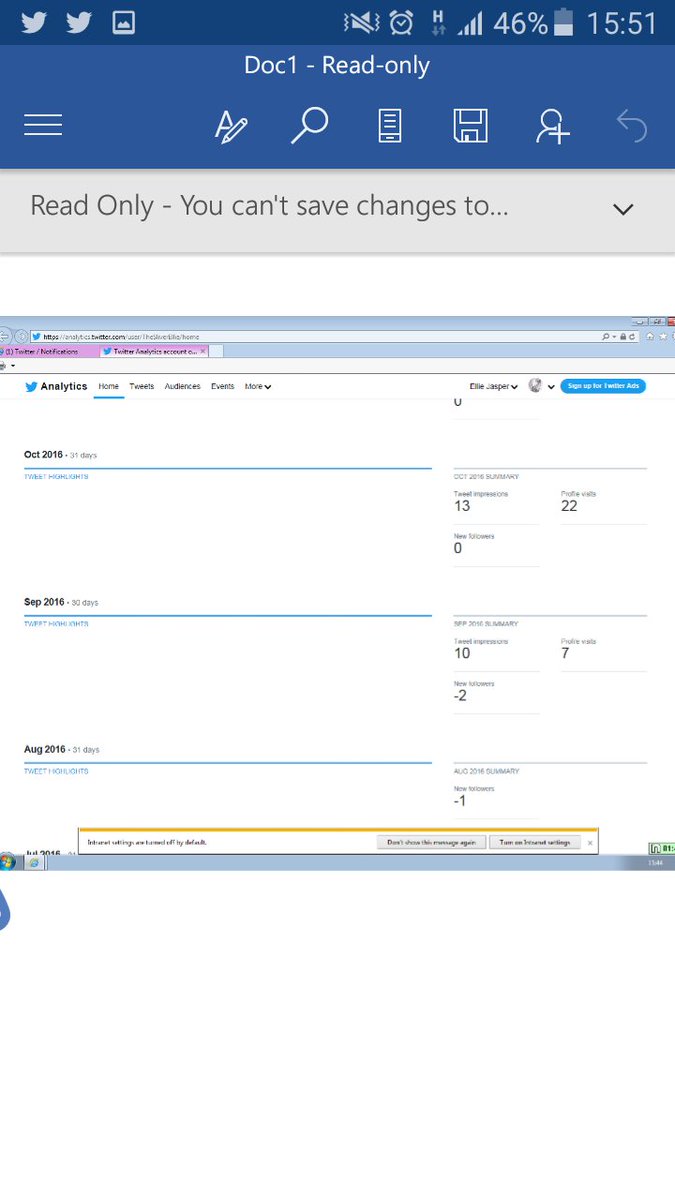Tap the alarm clock status icon

[x=401, y=22]
